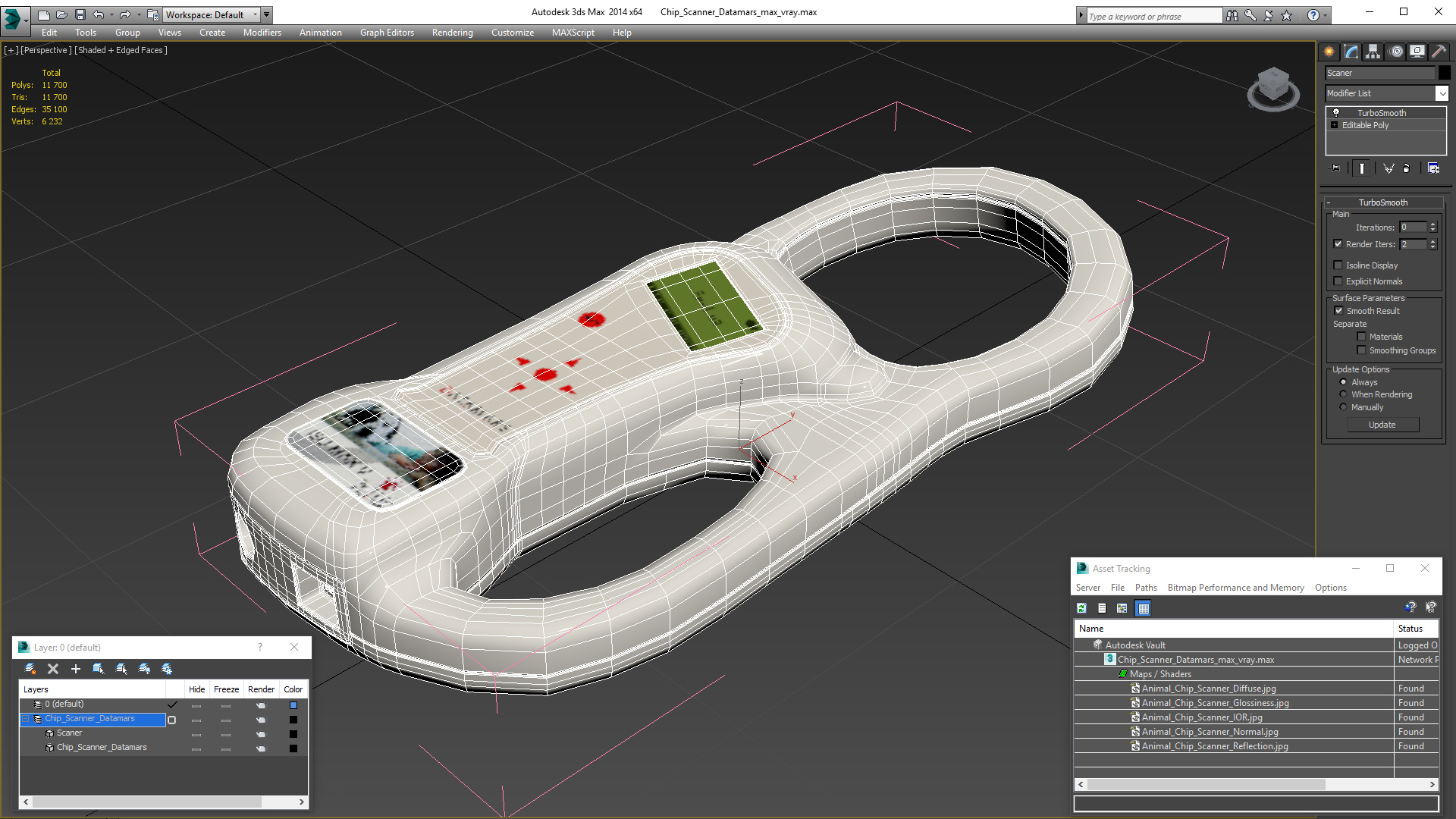Click the Scaner object color swatch
This screenshot has width=1456, height=819.
293,733
